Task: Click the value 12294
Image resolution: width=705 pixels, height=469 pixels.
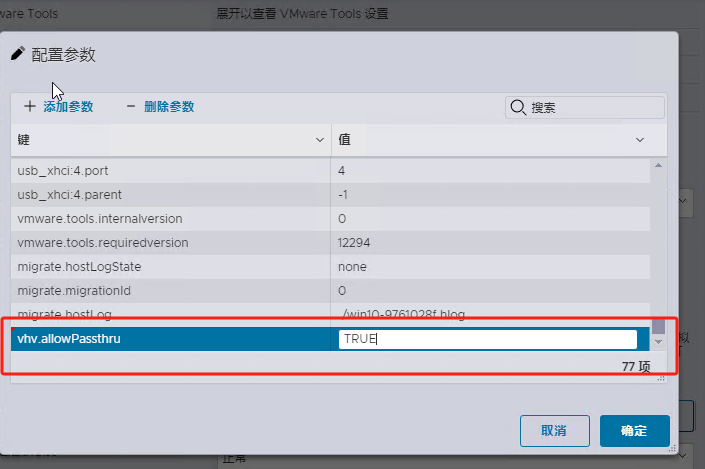Action: 354,243
